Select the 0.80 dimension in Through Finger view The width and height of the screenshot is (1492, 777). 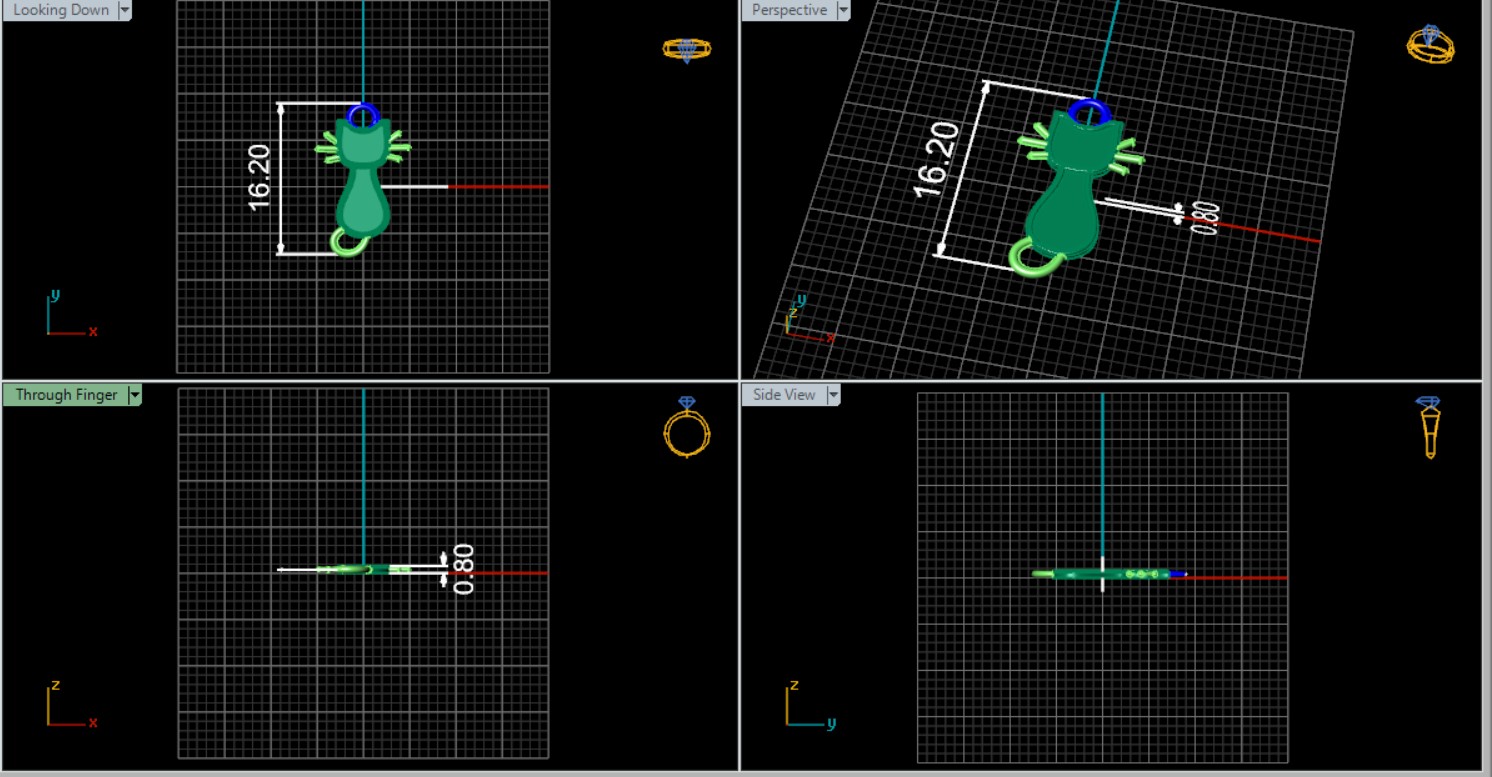click(464, 568)
